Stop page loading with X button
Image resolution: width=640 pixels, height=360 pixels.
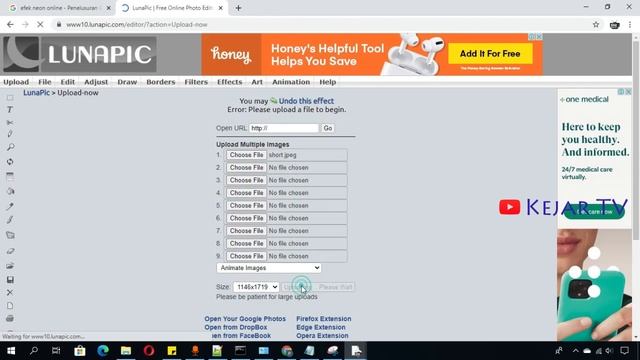40,24
